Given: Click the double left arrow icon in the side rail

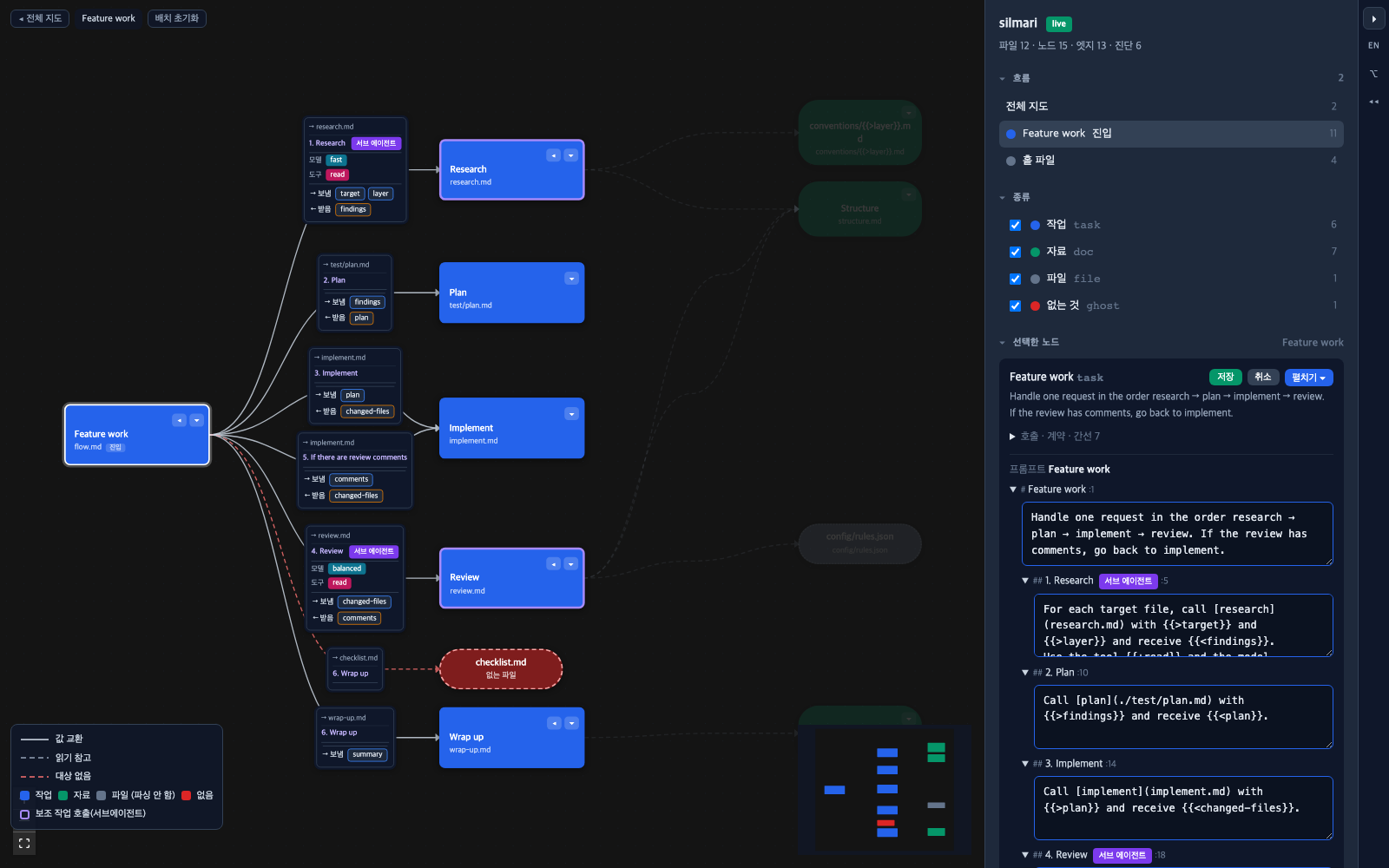Looking at the screenshot, I should 1373,102.
